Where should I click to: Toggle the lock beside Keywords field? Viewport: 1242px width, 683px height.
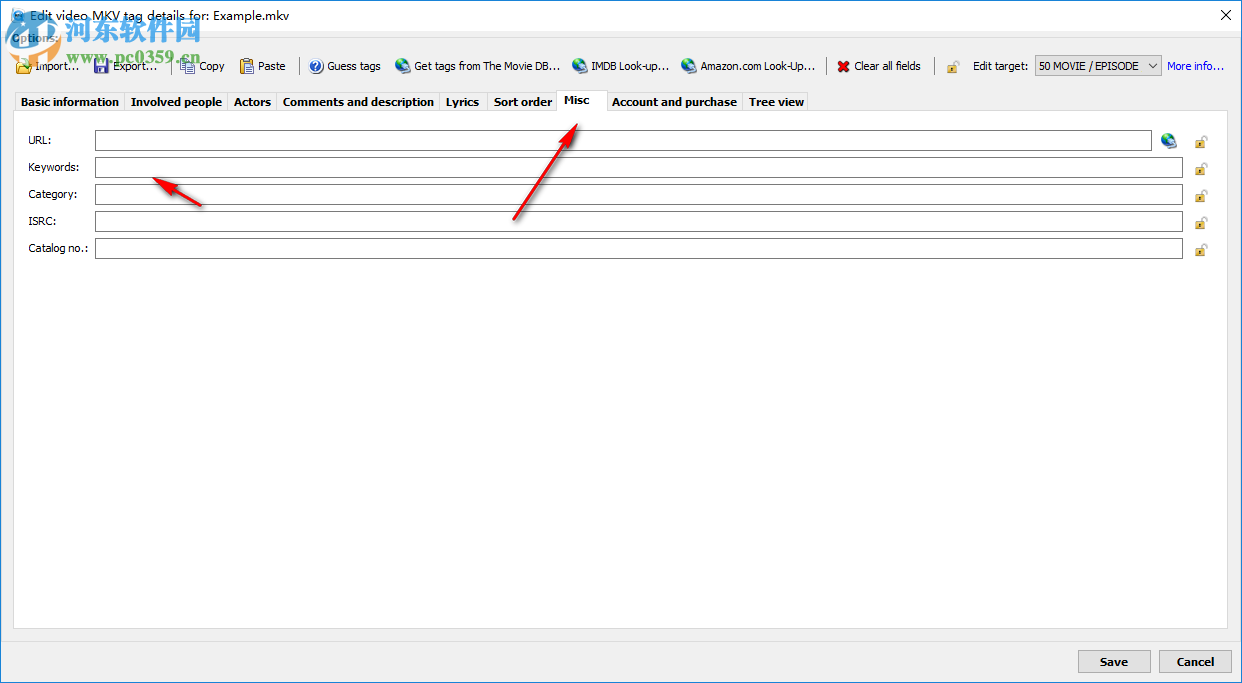pyautogui.click(x=1201, y=169)
